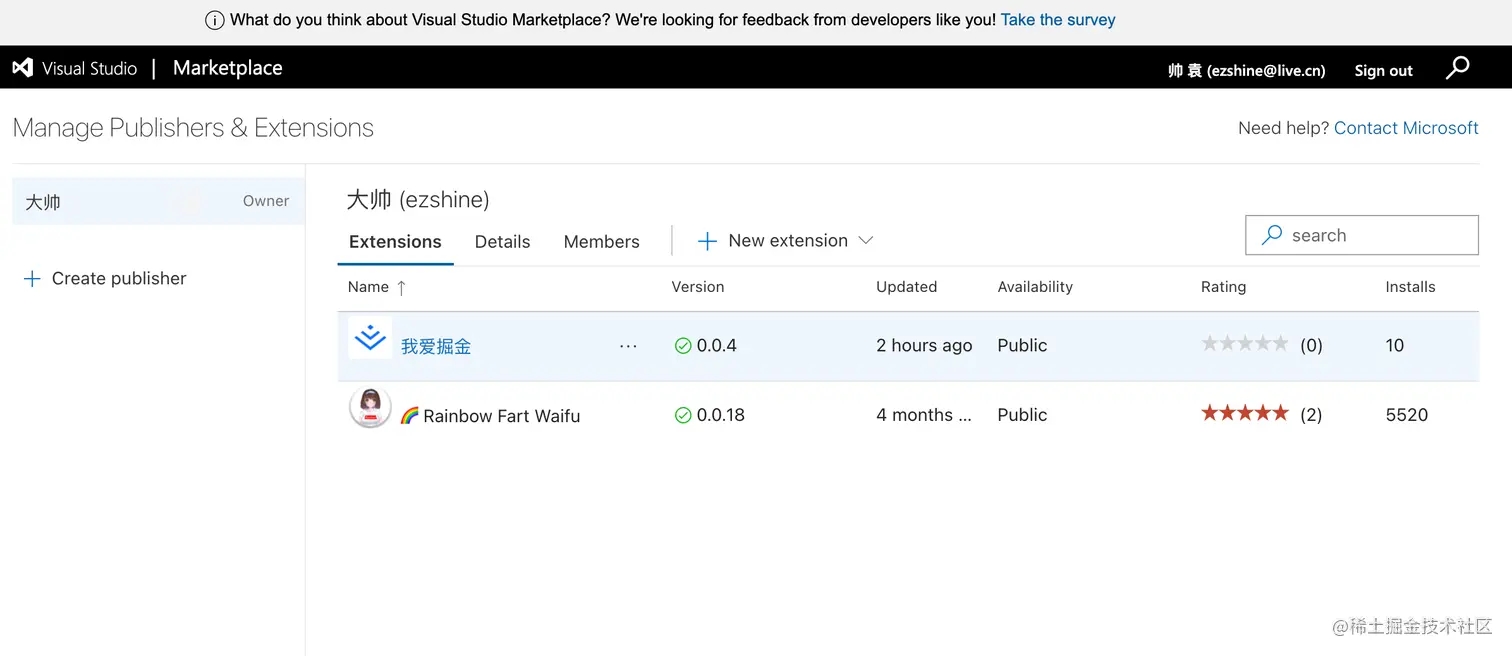Screen dimensions: 1512x656
Task: Open the Contact Microsoft link
Action: tap(1406, 128)
